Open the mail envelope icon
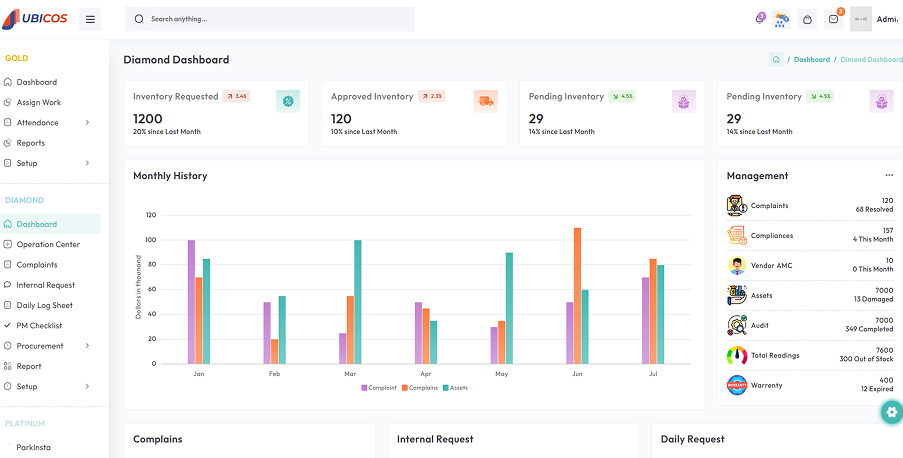Screen dimensions: 903x458 click(834, 19)
